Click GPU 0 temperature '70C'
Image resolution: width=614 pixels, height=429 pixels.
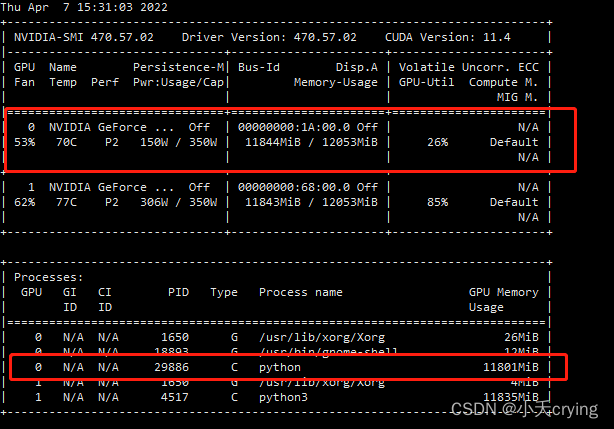66,142
